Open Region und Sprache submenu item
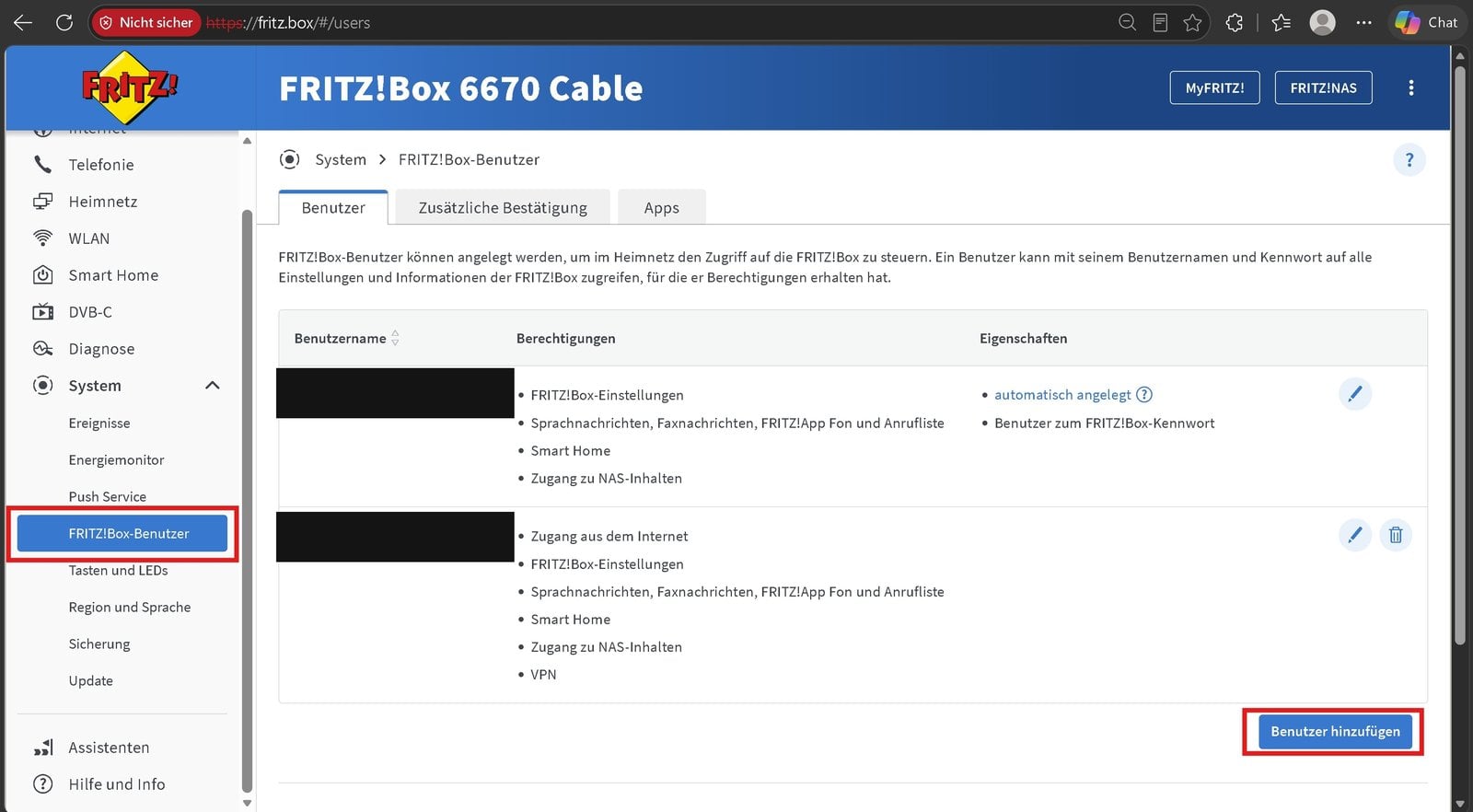The image size is (1473, 812). tap(130, 607)
